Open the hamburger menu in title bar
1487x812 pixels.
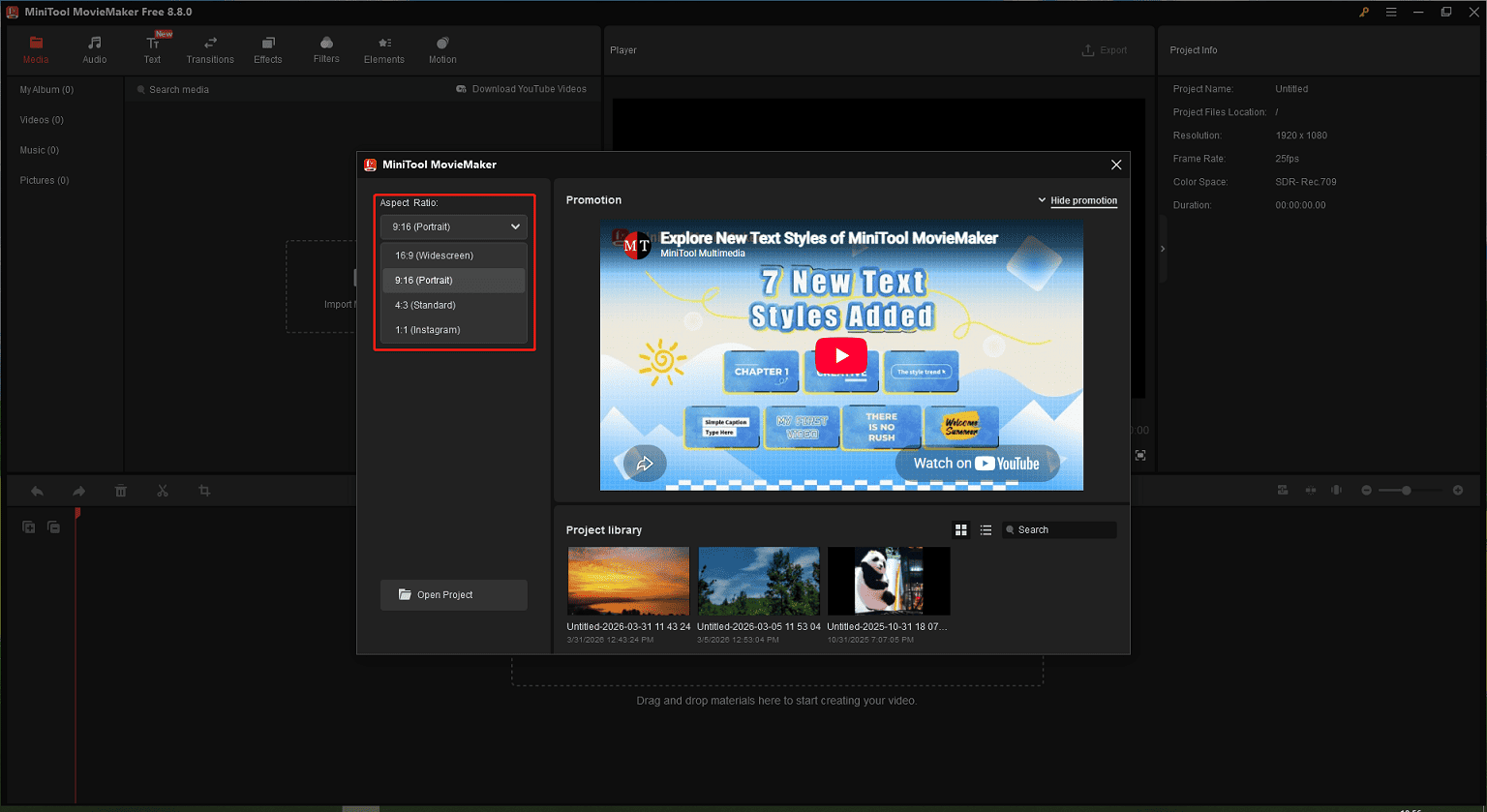point(1391,12)
